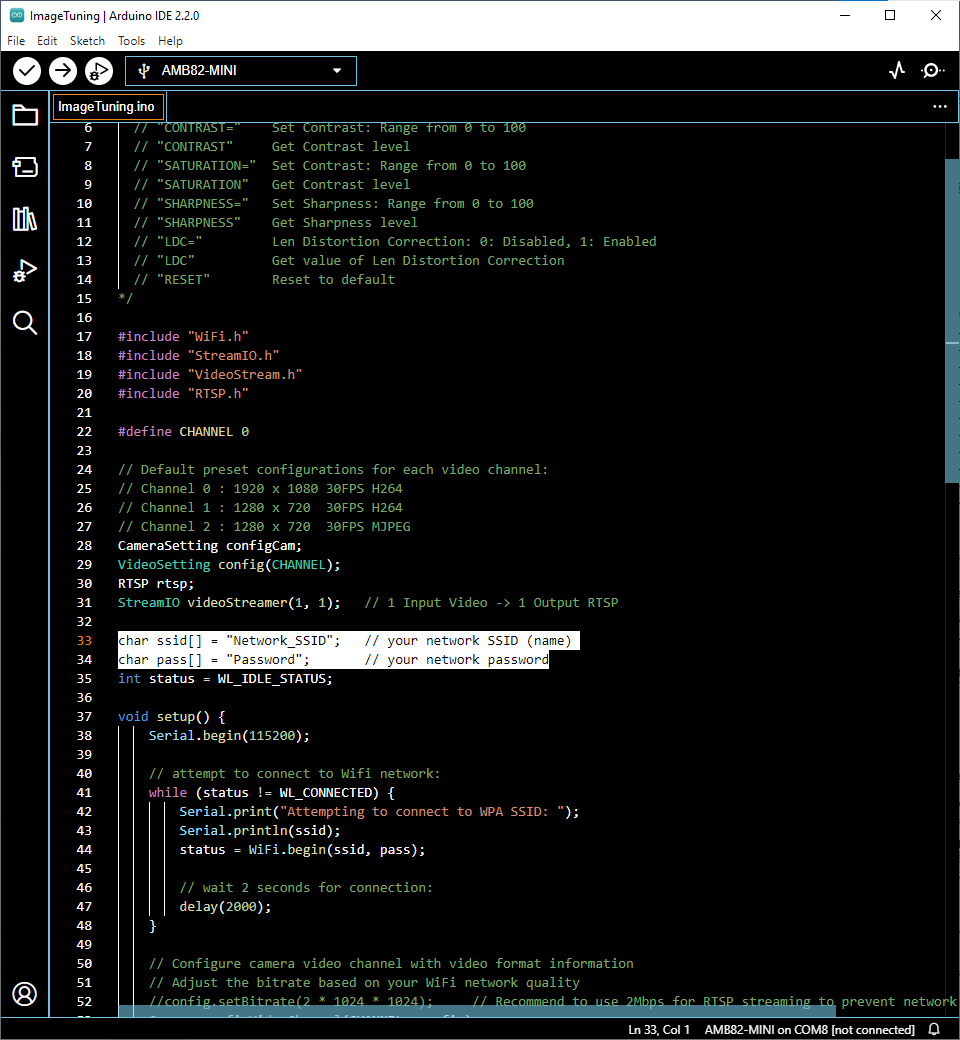Image resolution: width=960 pixels, height=1040 pixels.
Task: Open the Library Manager books icon
Action: point(25,219)
